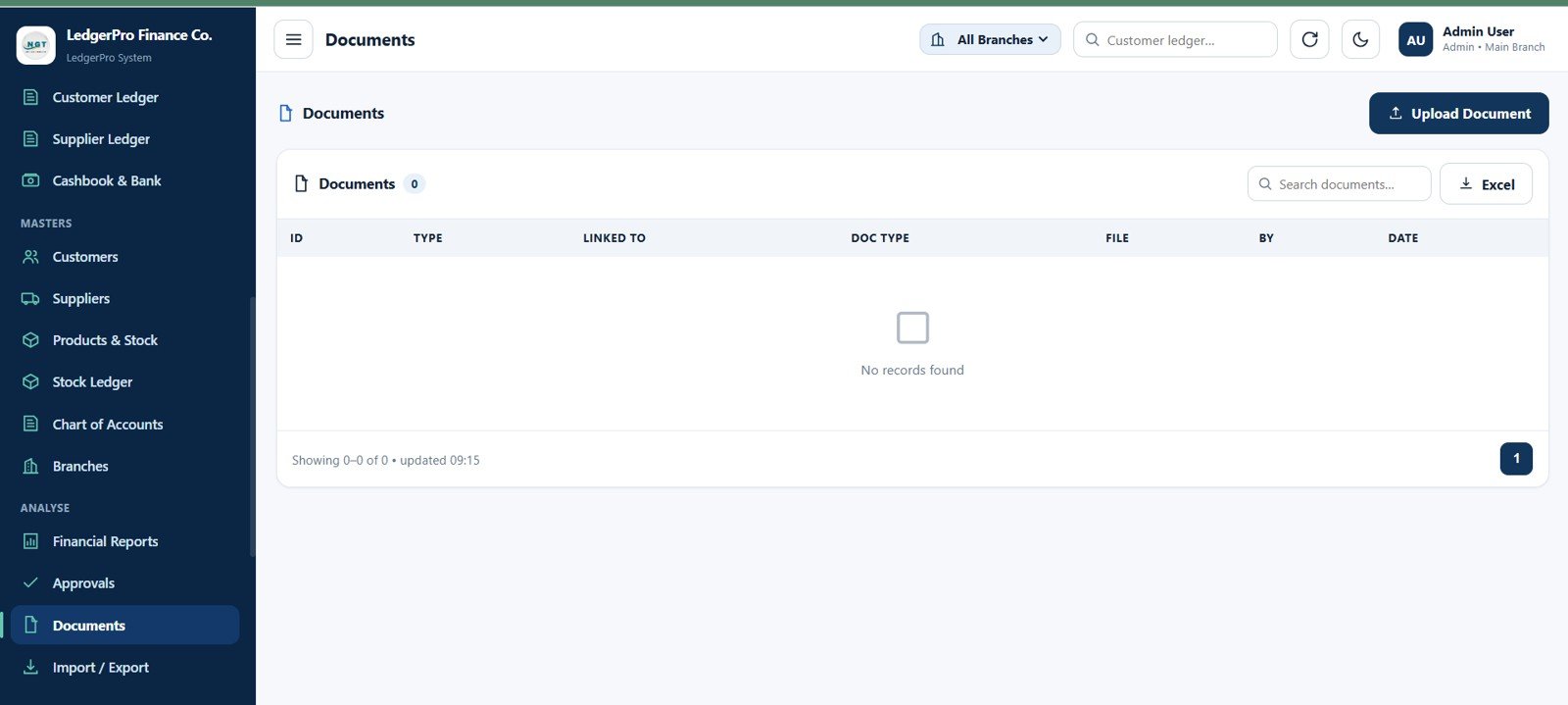The width and height of the screenshot is (1568, 705).
Task: Open the Suppliers master page
Action: [x=125, y=298]
